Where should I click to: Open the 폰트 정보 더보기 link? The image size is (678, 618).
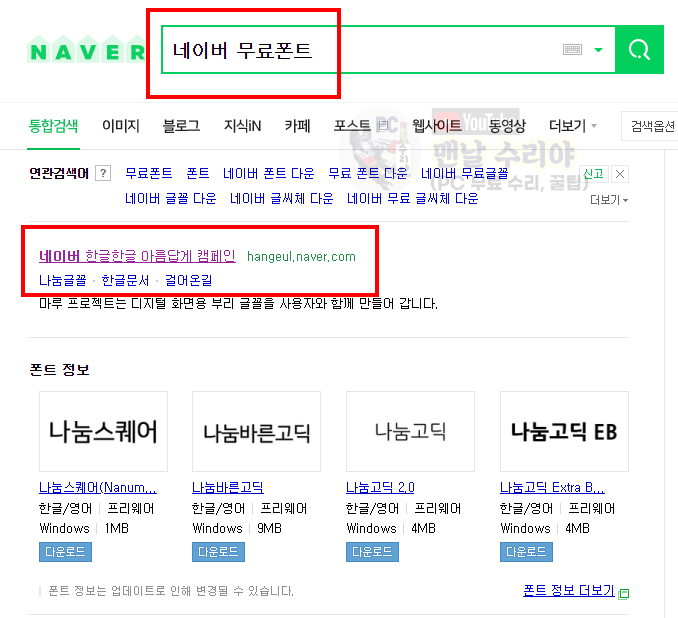tap(569, 590)
